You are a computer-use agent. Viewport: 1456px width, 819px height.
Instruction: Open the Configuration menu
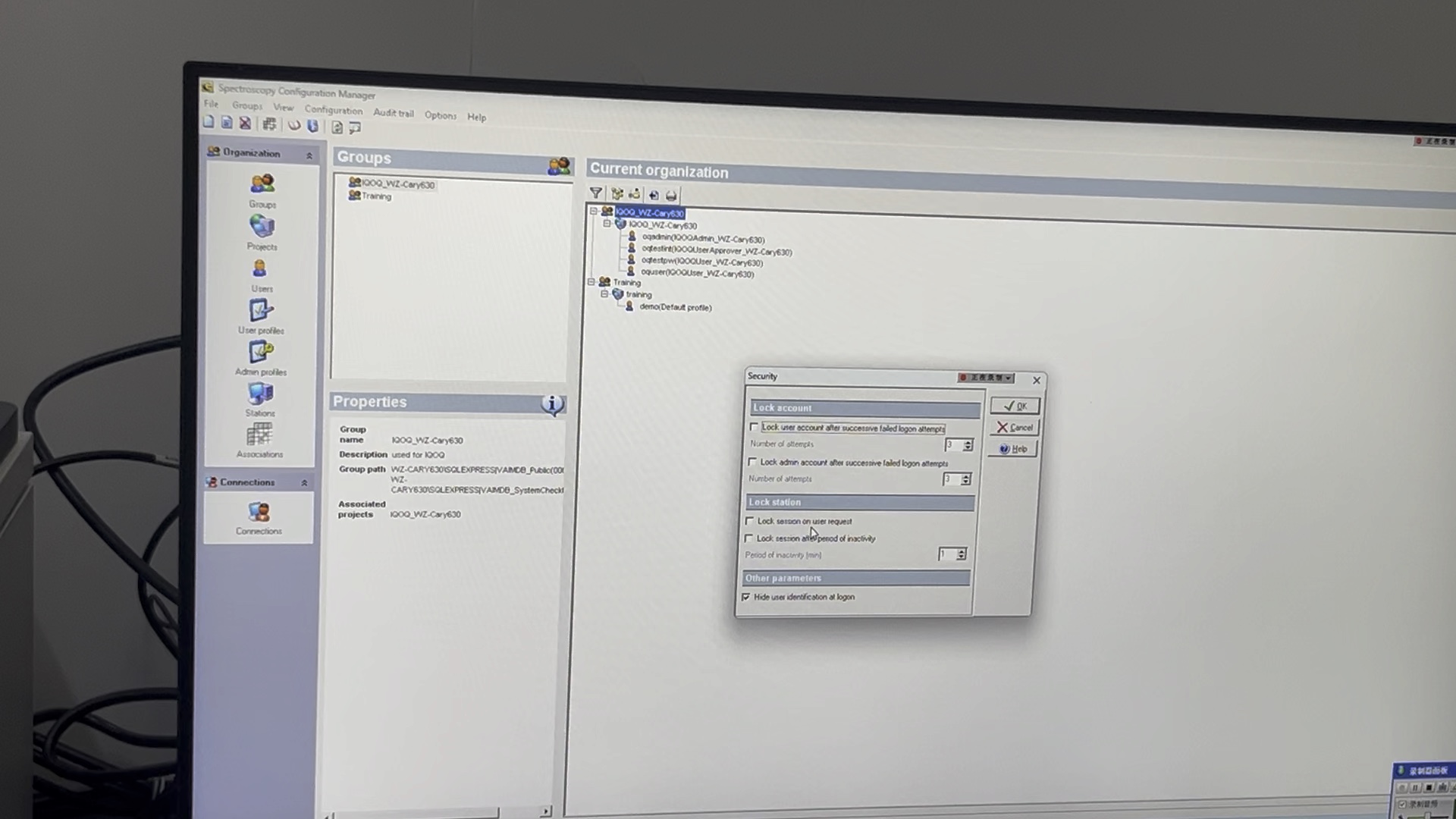pos(334,111)
